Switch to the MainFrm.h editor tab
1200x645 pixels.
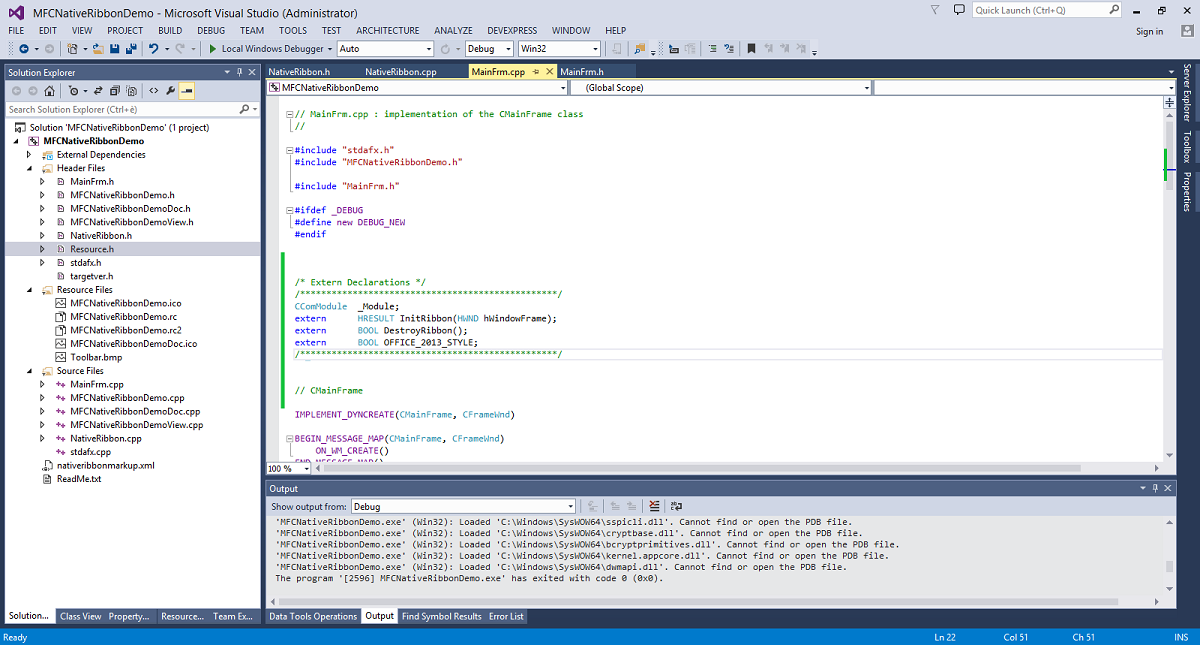point(581,72)
